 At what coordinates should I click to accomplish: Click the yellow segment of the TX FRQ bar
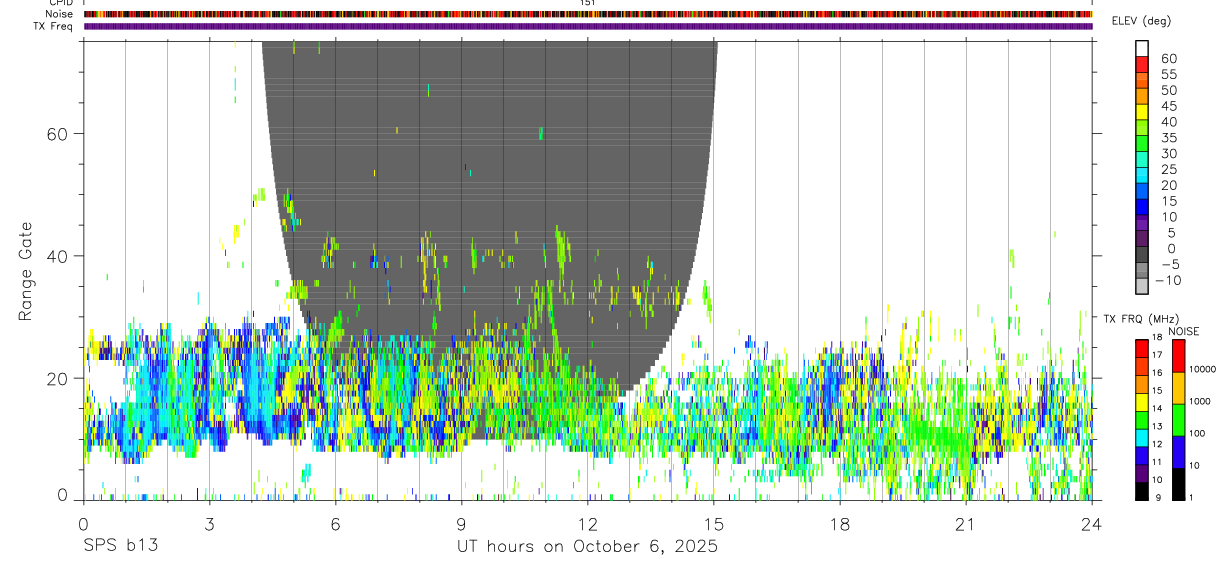click(1142, 401)
